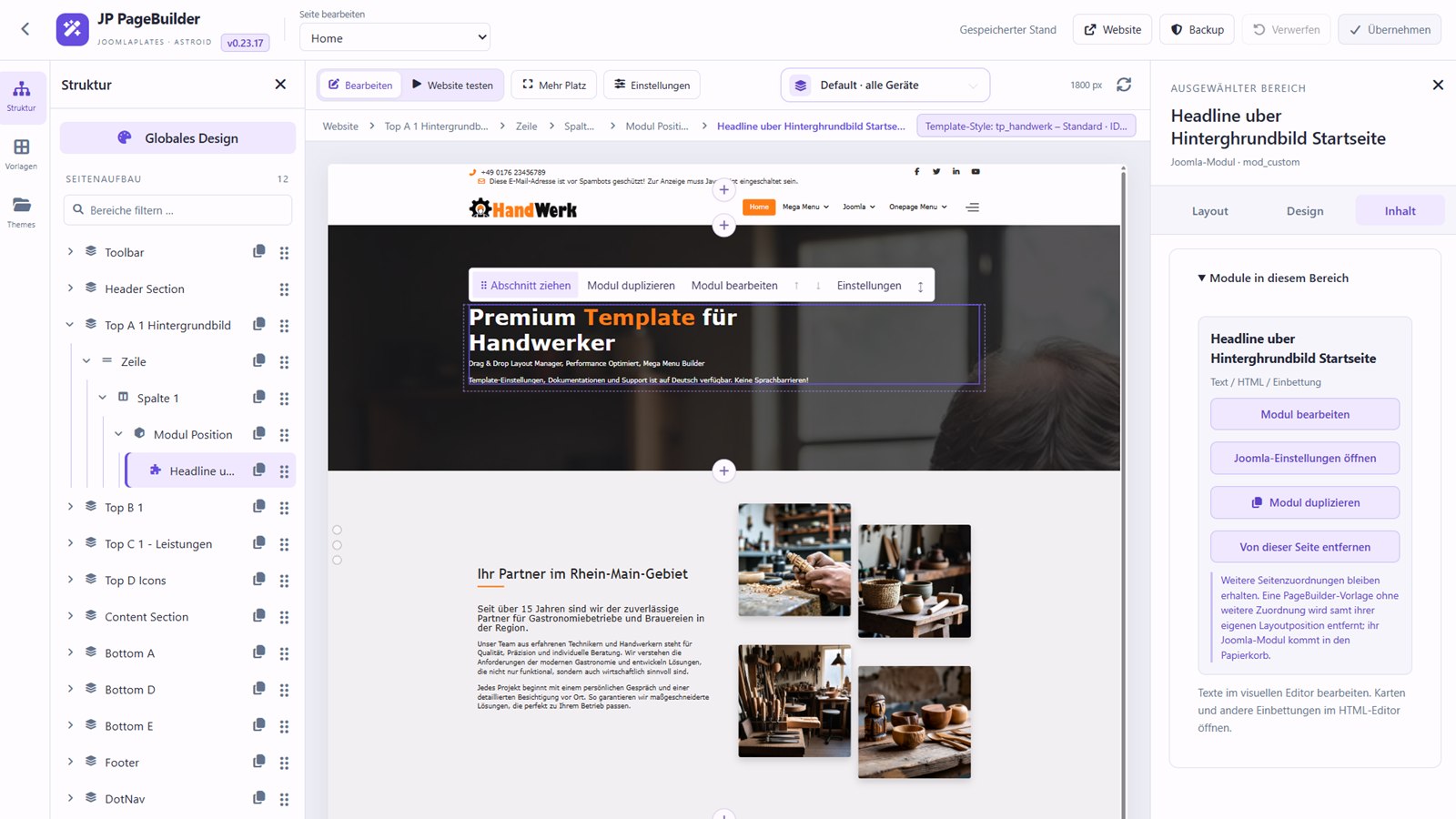Open the Struktur sidebar panel
1456x819 pixels.
click(x=22, y=96)
